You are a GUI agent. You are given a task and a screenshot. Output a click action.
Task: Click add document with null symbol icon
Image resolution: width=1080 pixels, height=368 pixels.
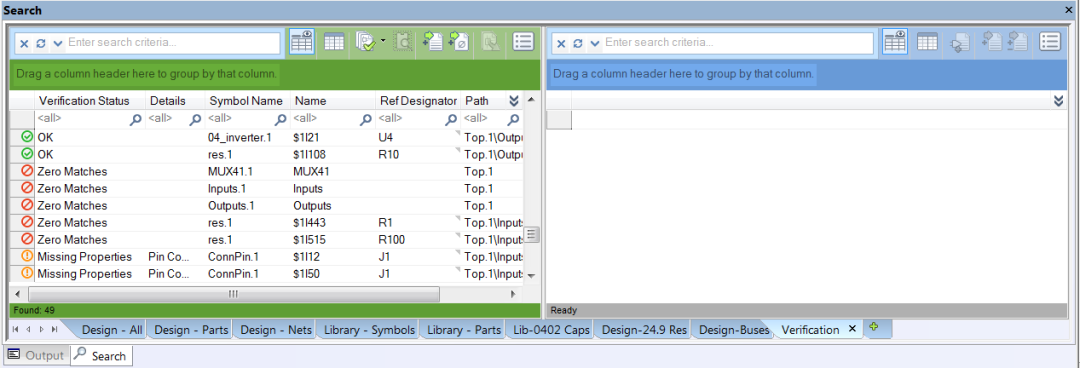coord(458,41)
